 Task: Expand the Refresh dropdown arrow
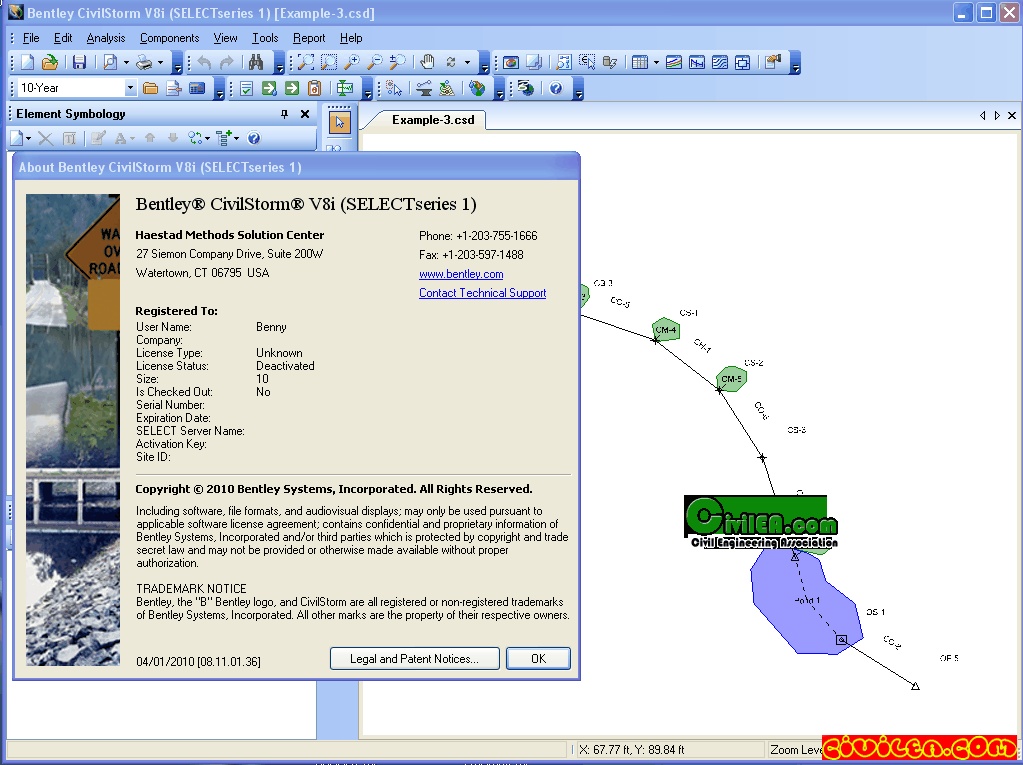467,63
